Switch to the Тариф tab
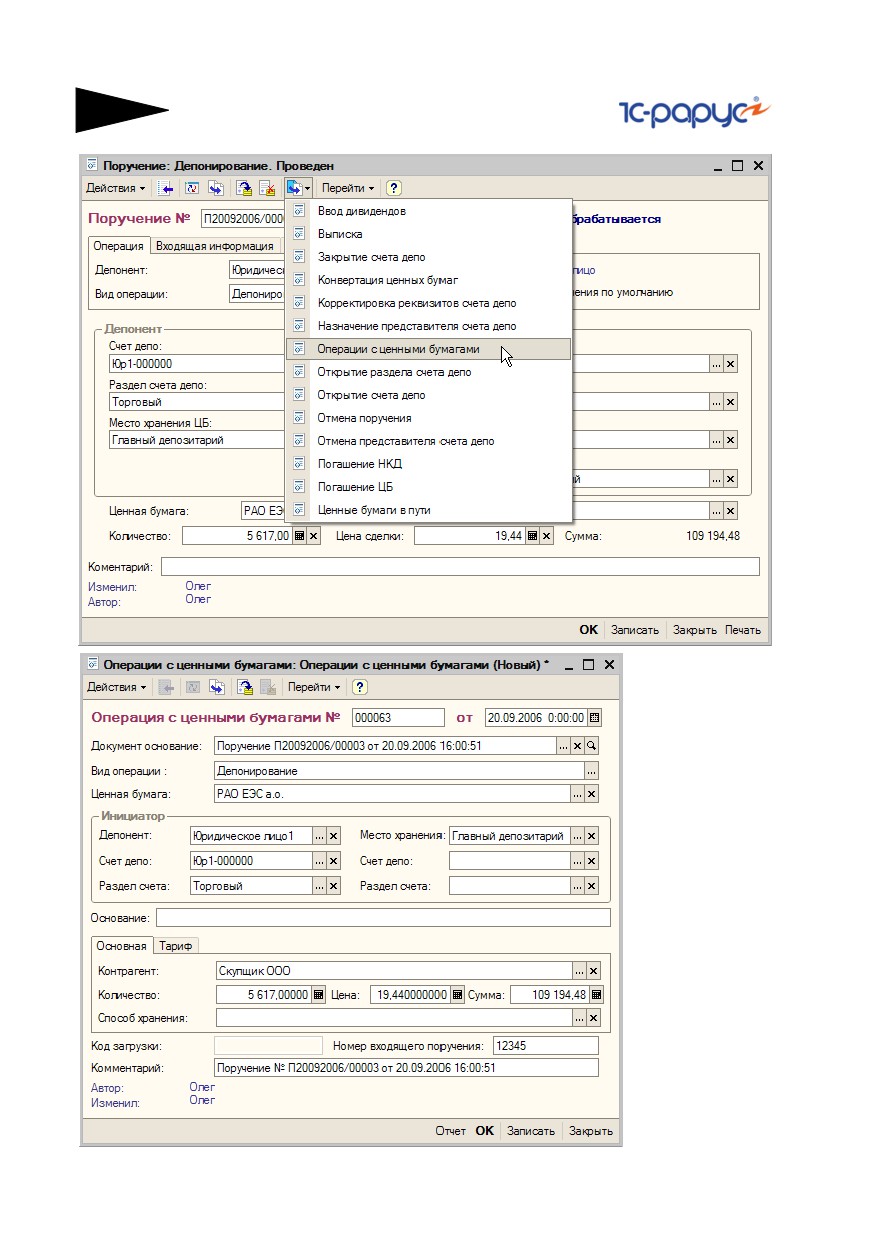 [x=176, y=946]
